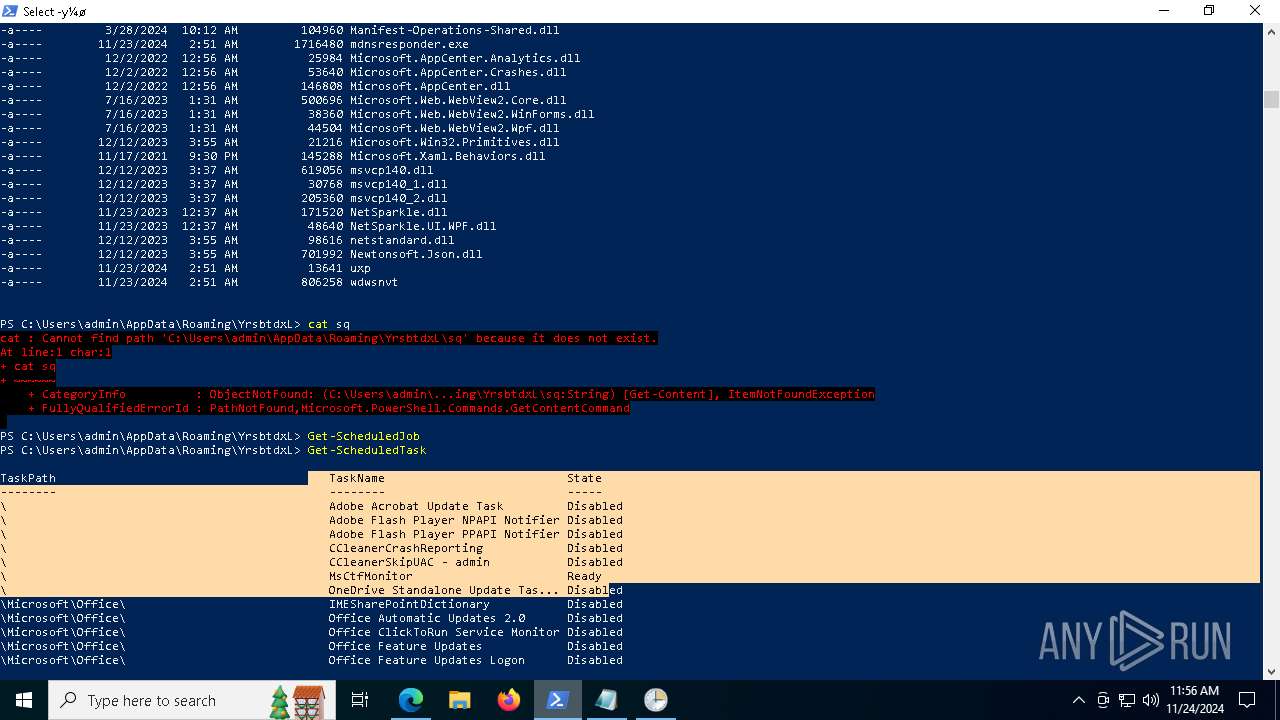Open Task View from the taskbar
The image size is (1280, 720).
[360, 700]
